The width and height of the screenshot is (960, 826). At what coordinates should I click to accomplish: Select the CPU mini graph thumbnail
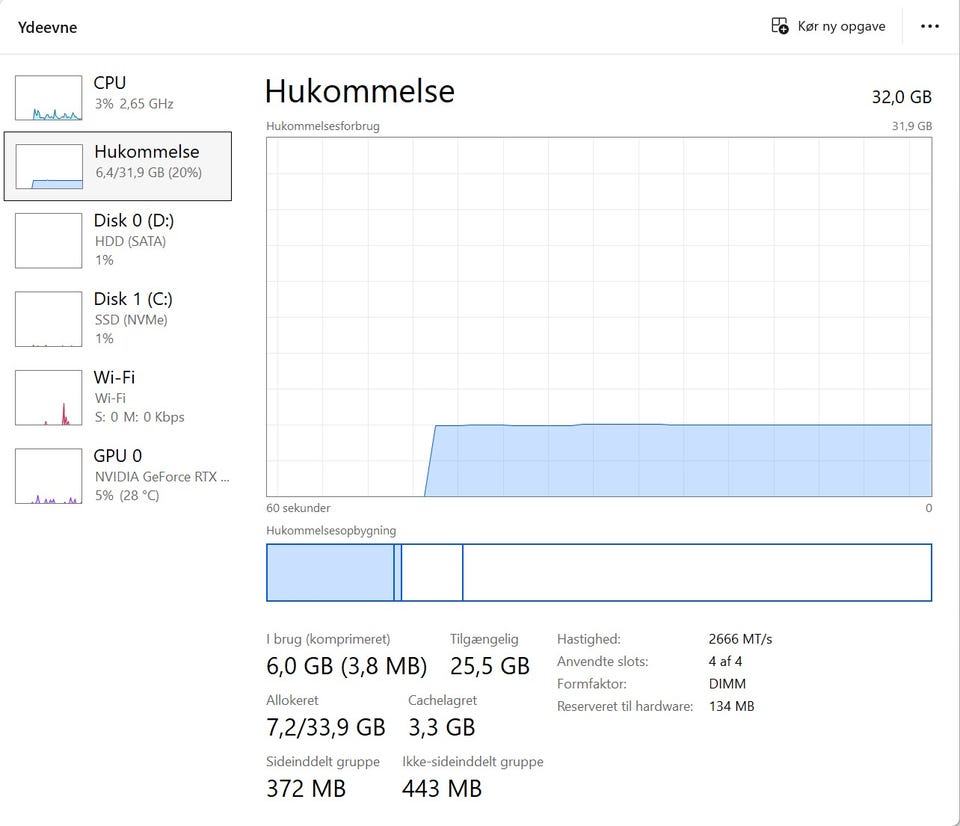(48, 97)
